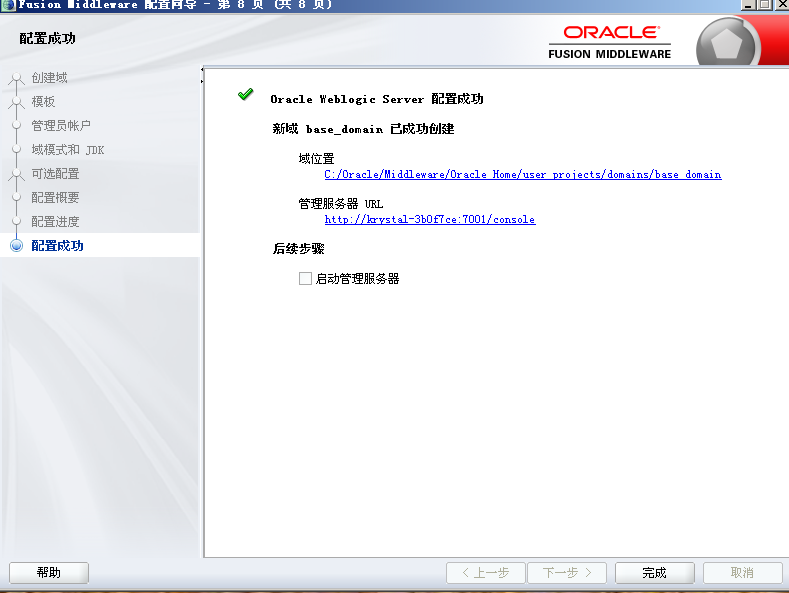Click the 'Oracle Weblogic Server 配置成功' text

click(377, 99)
